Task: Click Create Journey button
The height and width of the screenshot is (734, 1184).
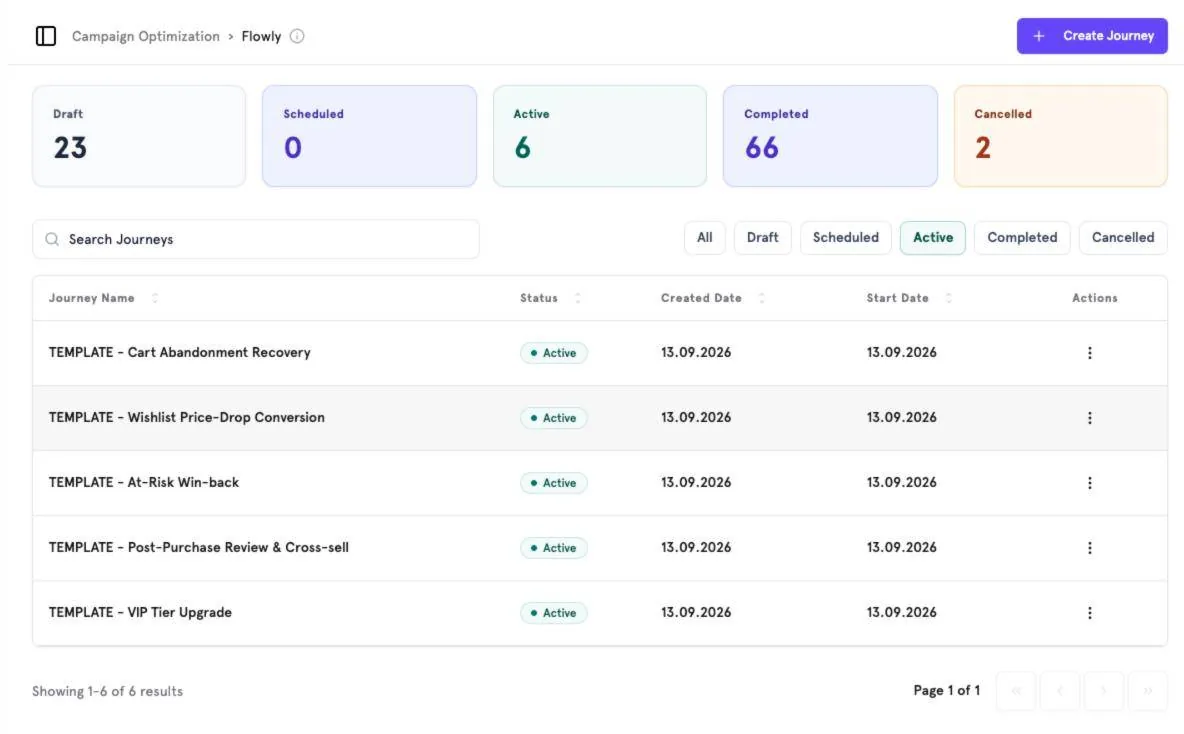Action: (1092, 35)
